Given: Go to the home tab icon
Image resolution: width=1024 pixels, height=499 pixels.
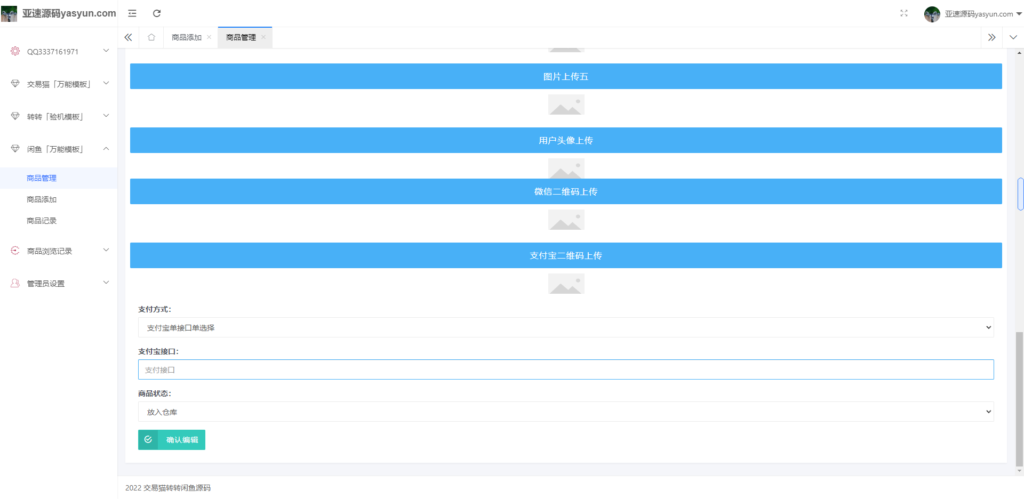Looking at the screenshot, I should pyautogui.click(x=151, y=37).
